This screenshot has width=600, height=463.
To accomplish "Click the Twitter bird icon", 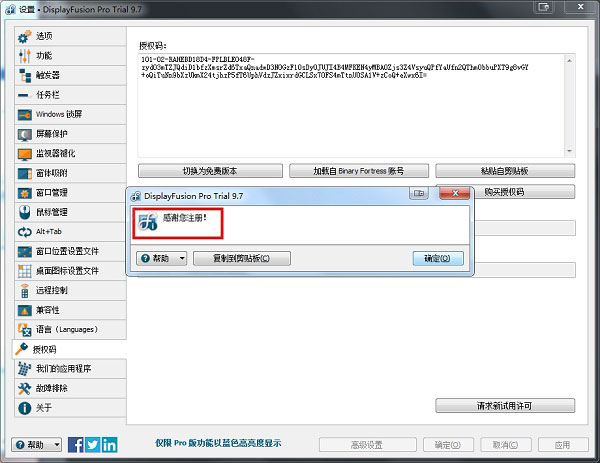I will [x=92, y=444].
